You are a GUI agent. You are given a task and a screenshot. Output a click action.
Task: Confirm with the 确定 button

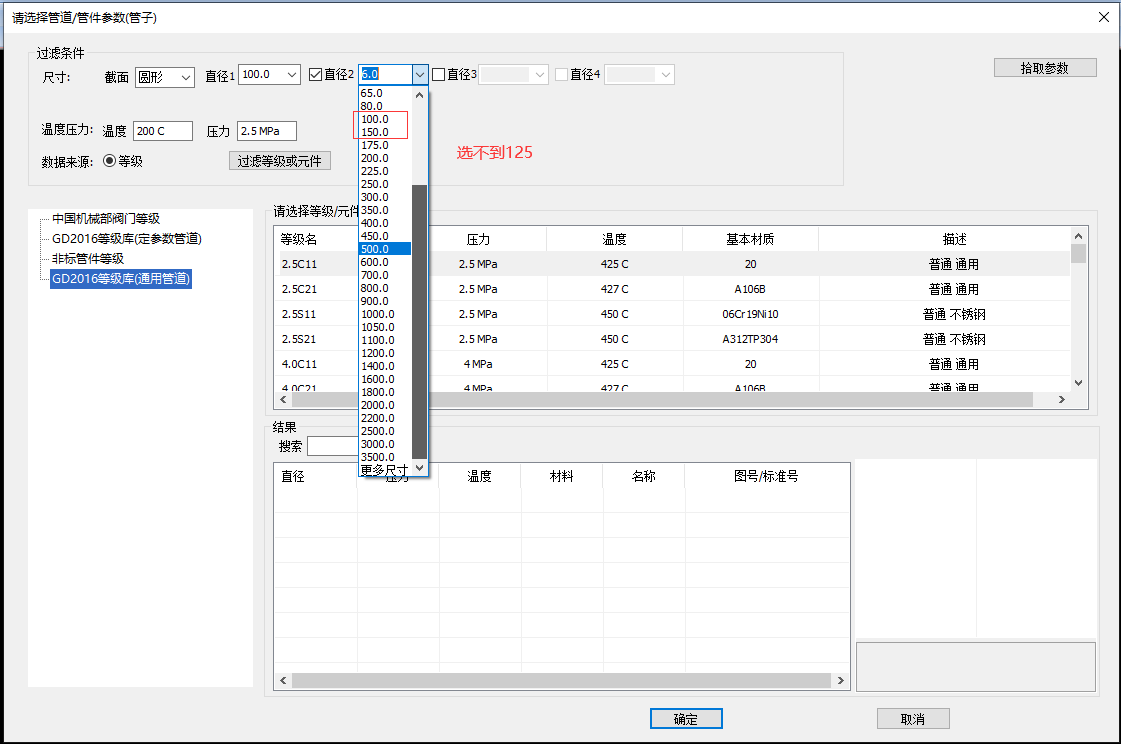686,719
